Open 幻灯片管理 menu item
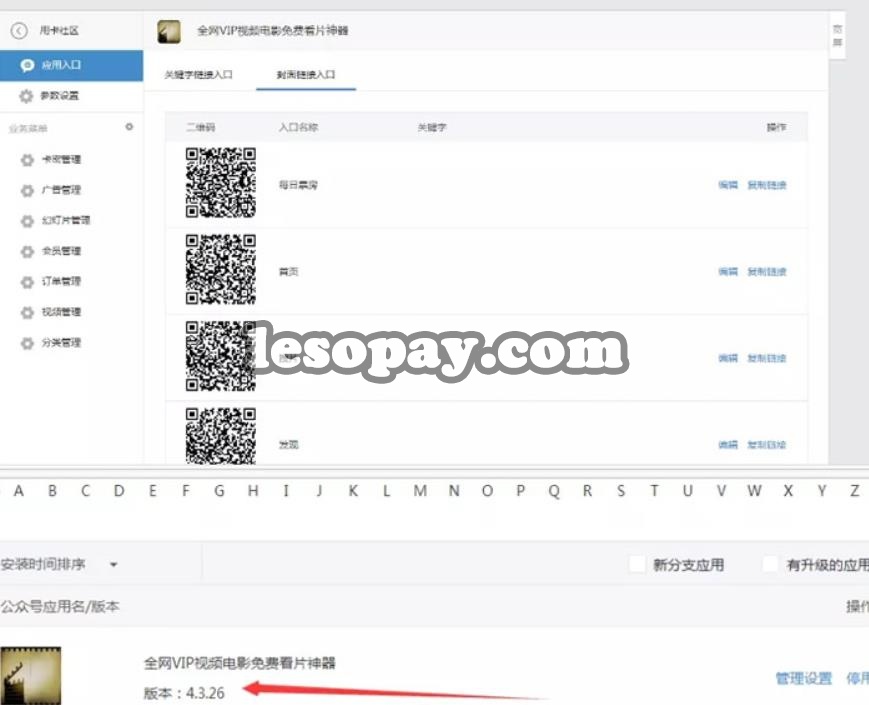 tap(66, 221)
